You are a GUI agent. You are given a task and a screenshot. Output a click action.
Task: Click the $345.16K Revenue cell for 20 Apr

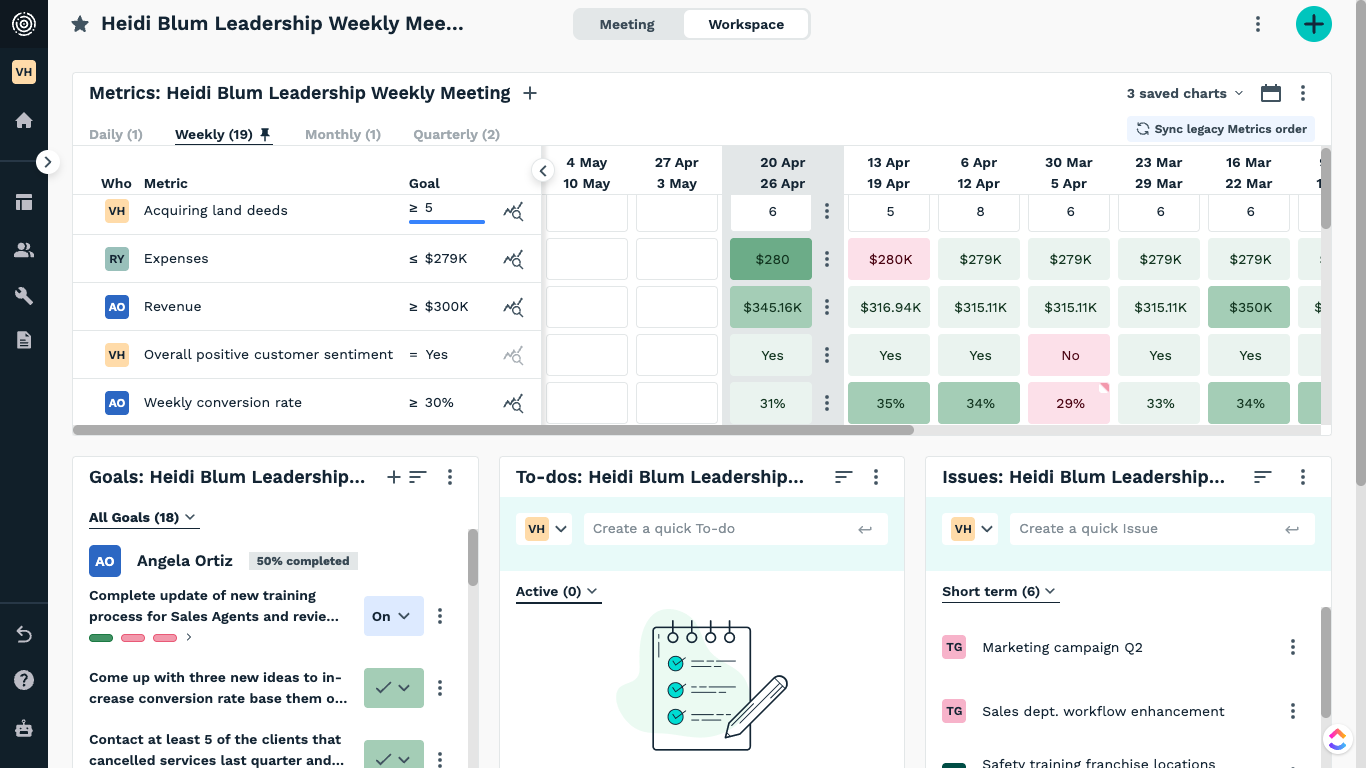(772, 307)
